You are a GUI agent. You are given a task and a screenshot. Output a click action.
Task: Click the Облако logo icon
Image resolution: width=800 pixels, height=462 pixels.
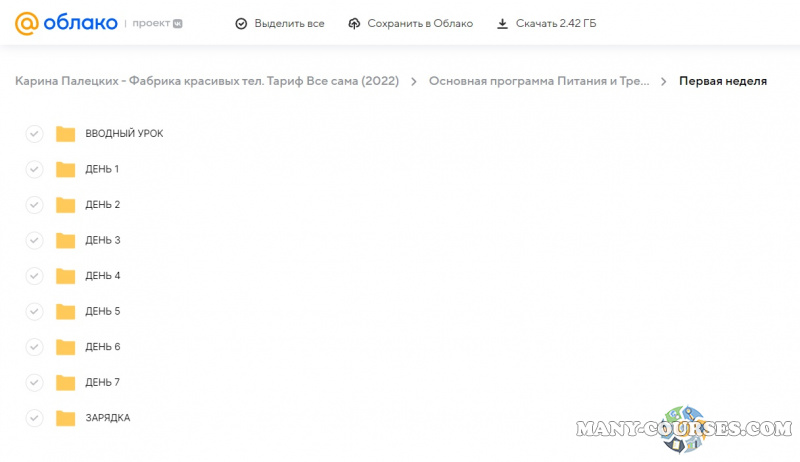click(x=27, y=22)
